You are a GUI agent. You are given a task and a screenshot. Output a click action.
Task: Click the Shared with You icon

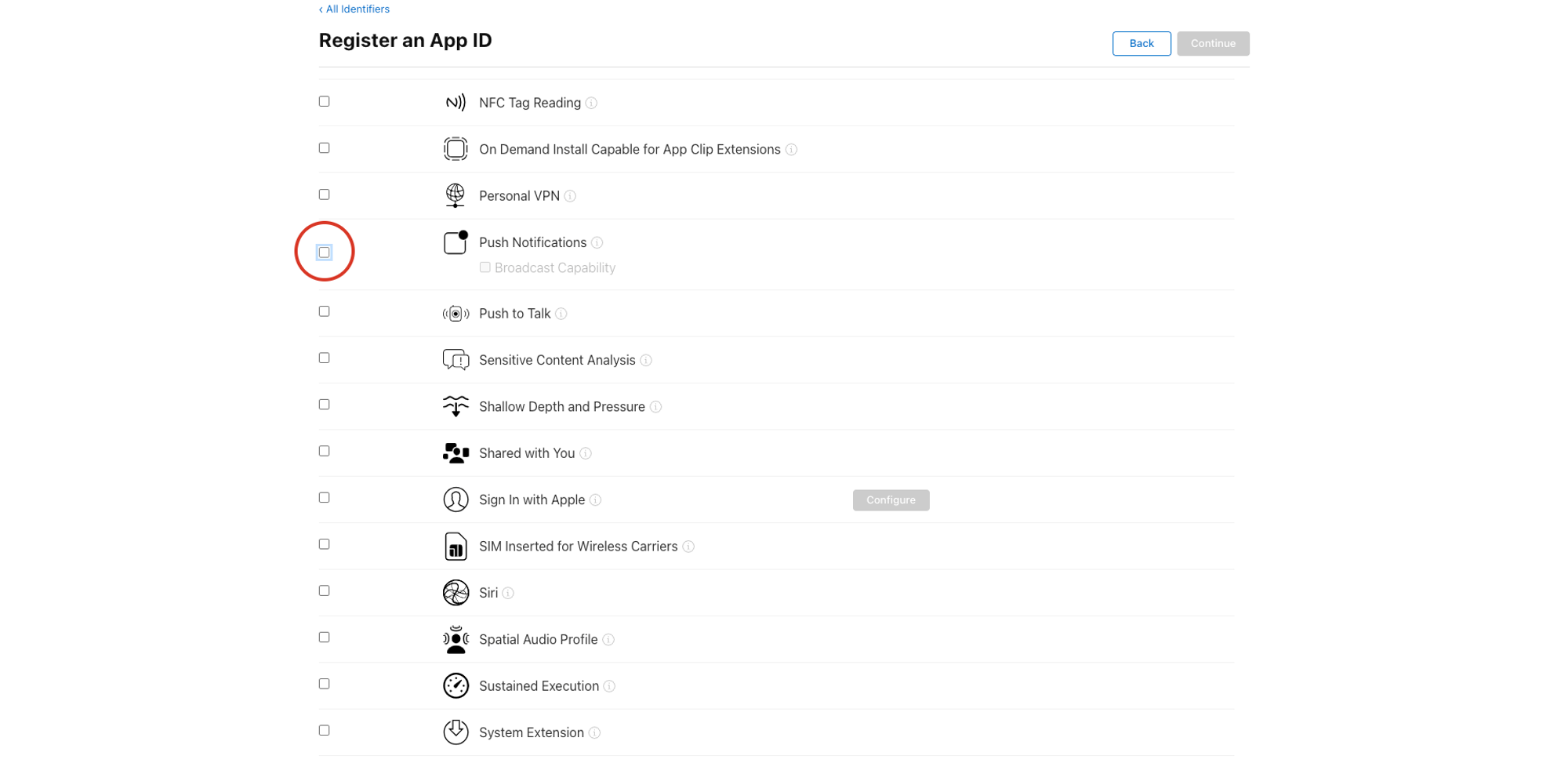coord(455,453)
